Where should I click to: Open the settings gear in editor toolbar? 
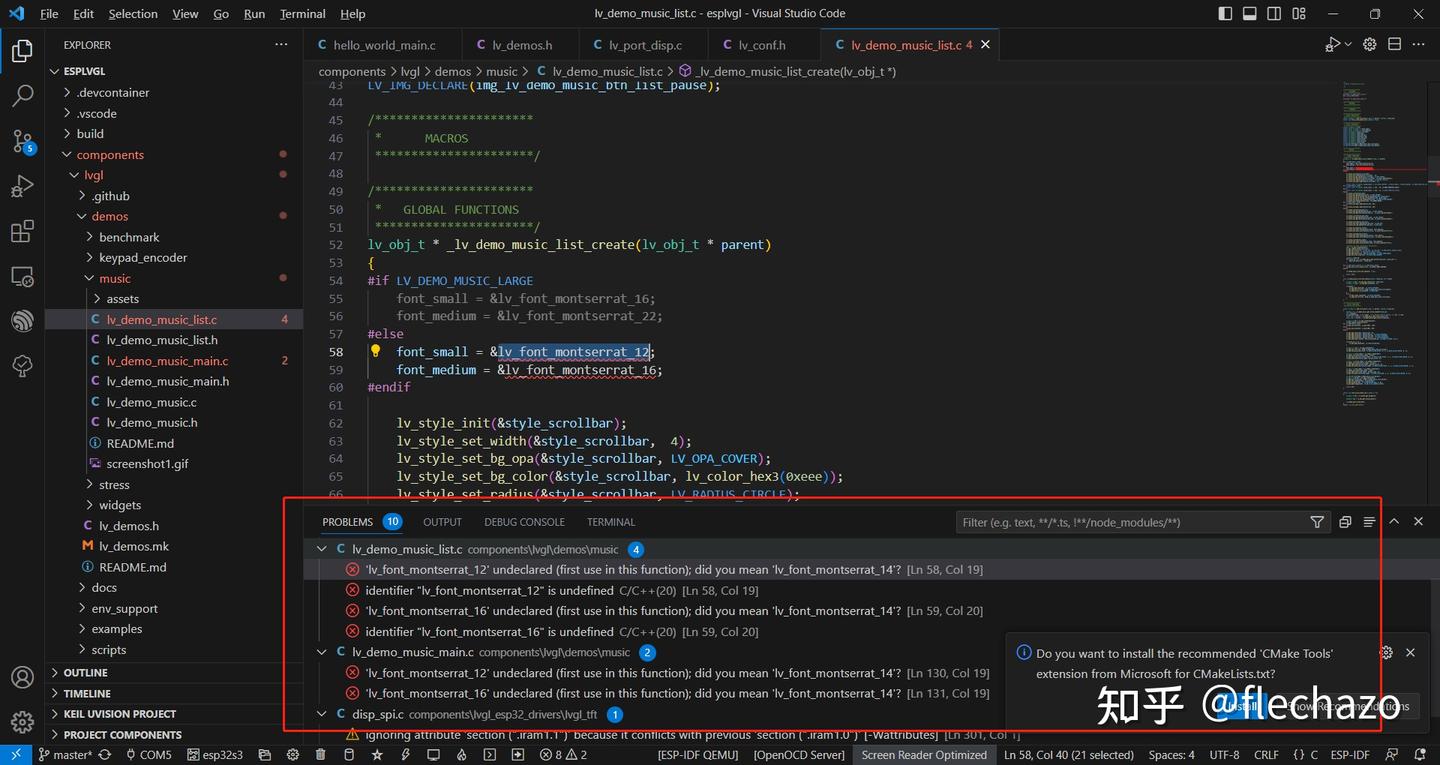coord(1370,44)
